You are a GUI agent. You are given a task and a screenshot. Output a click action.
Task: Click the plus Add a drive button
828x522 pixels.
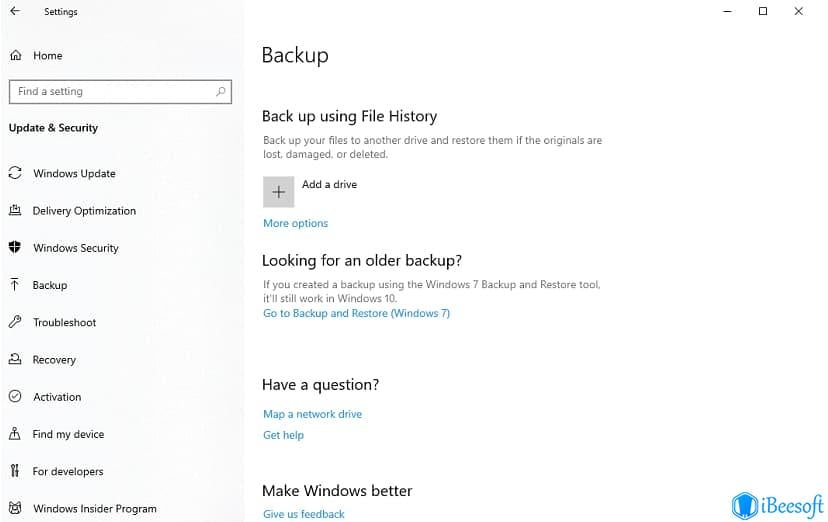pos(278,192)
